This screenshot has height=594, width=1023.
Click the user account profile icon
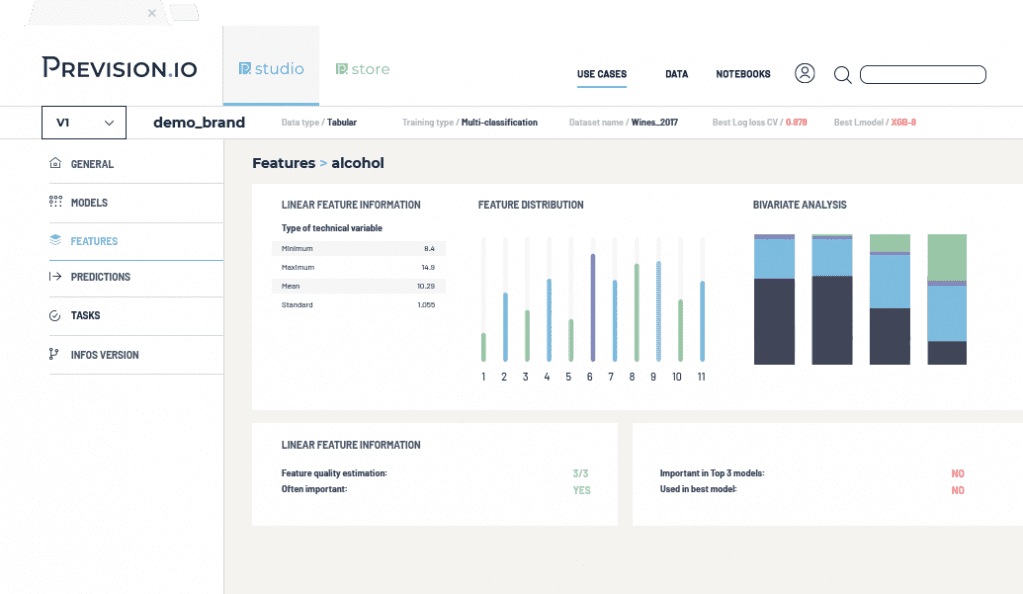click(x=805, y=74)
